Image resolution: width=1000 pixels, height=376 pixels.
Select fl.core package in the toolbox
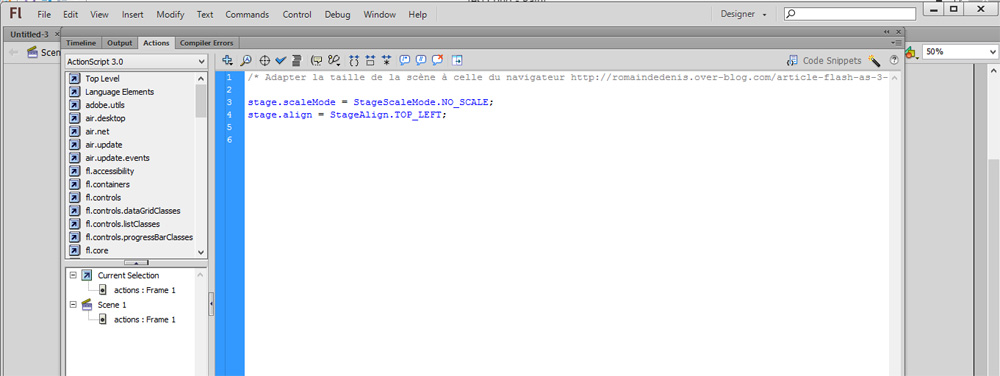(x=96, y=250)
